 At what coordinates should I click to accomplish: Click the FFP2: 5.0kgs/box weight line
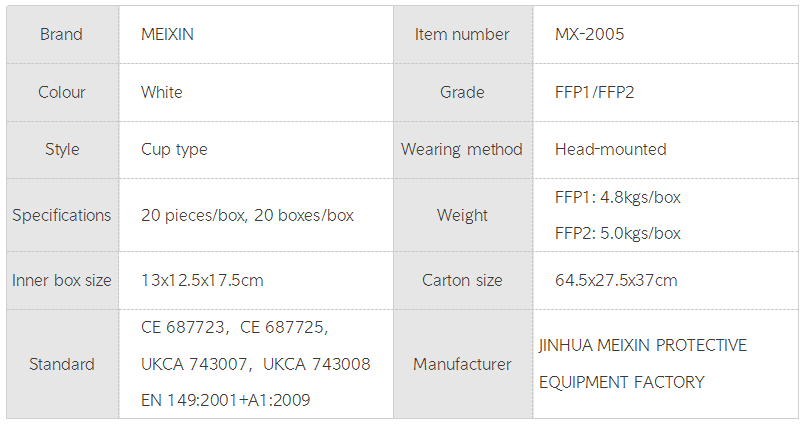[618, 233]
